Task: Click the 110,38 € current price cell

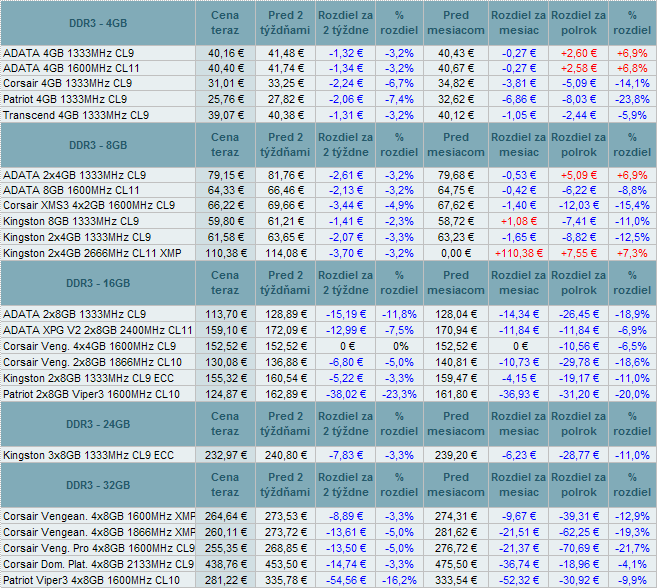Action: coord(226,253)
